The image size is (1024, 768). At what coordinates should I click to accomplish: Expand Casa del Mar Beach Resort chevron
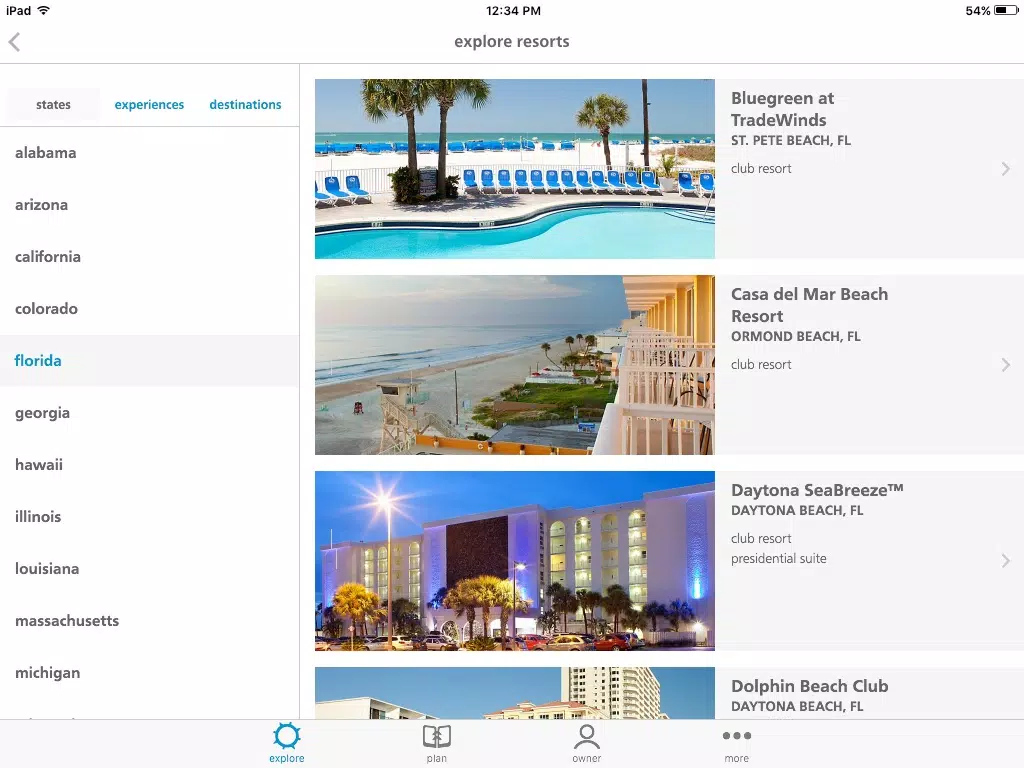click(x=1006, y=365)
